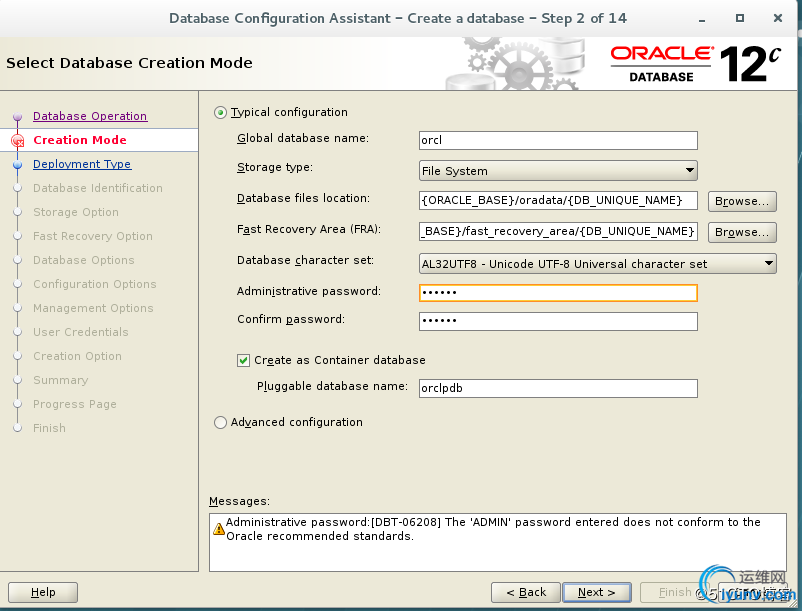Focus the Administrative password field
The width and height of the screenshot is (802, 611).
558,292
